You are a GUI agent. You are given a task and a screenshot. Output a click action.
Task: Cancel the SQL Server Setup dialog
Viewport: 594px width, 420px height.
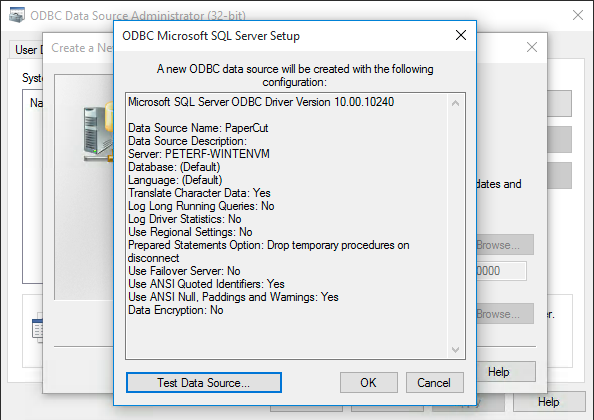click(x=435, y=383)
